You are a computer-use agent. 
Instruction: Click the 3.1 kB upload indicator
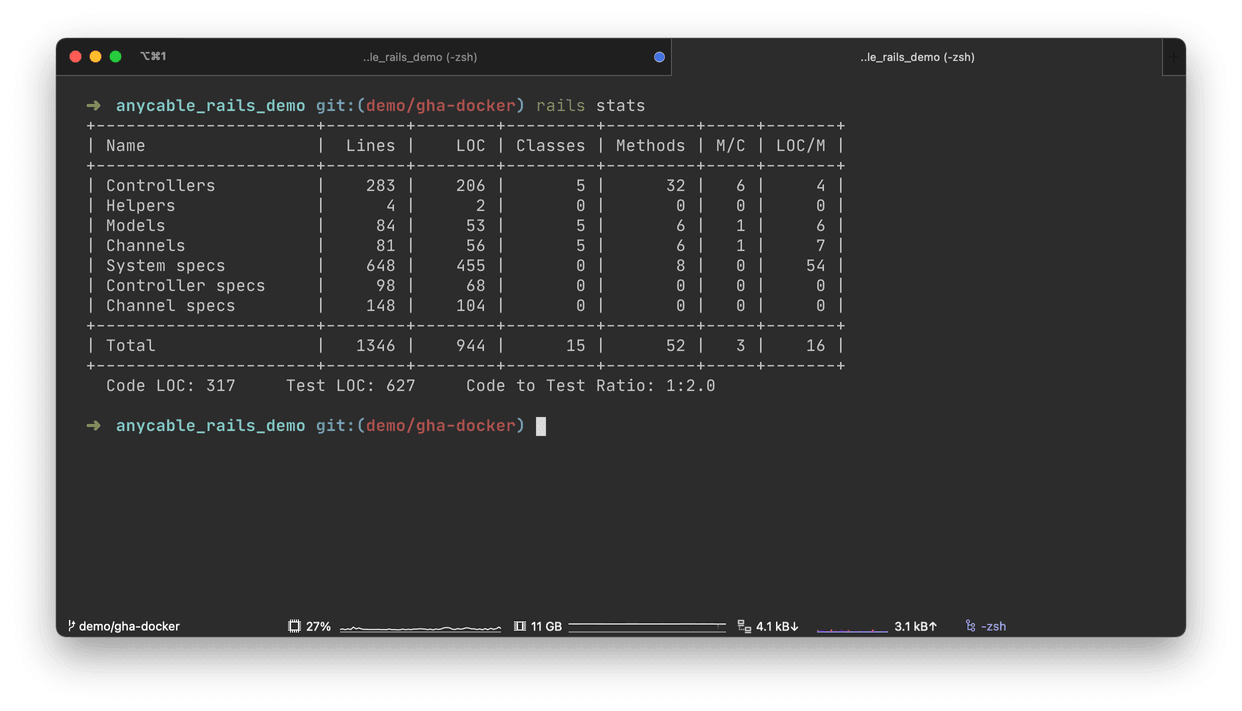915,626
